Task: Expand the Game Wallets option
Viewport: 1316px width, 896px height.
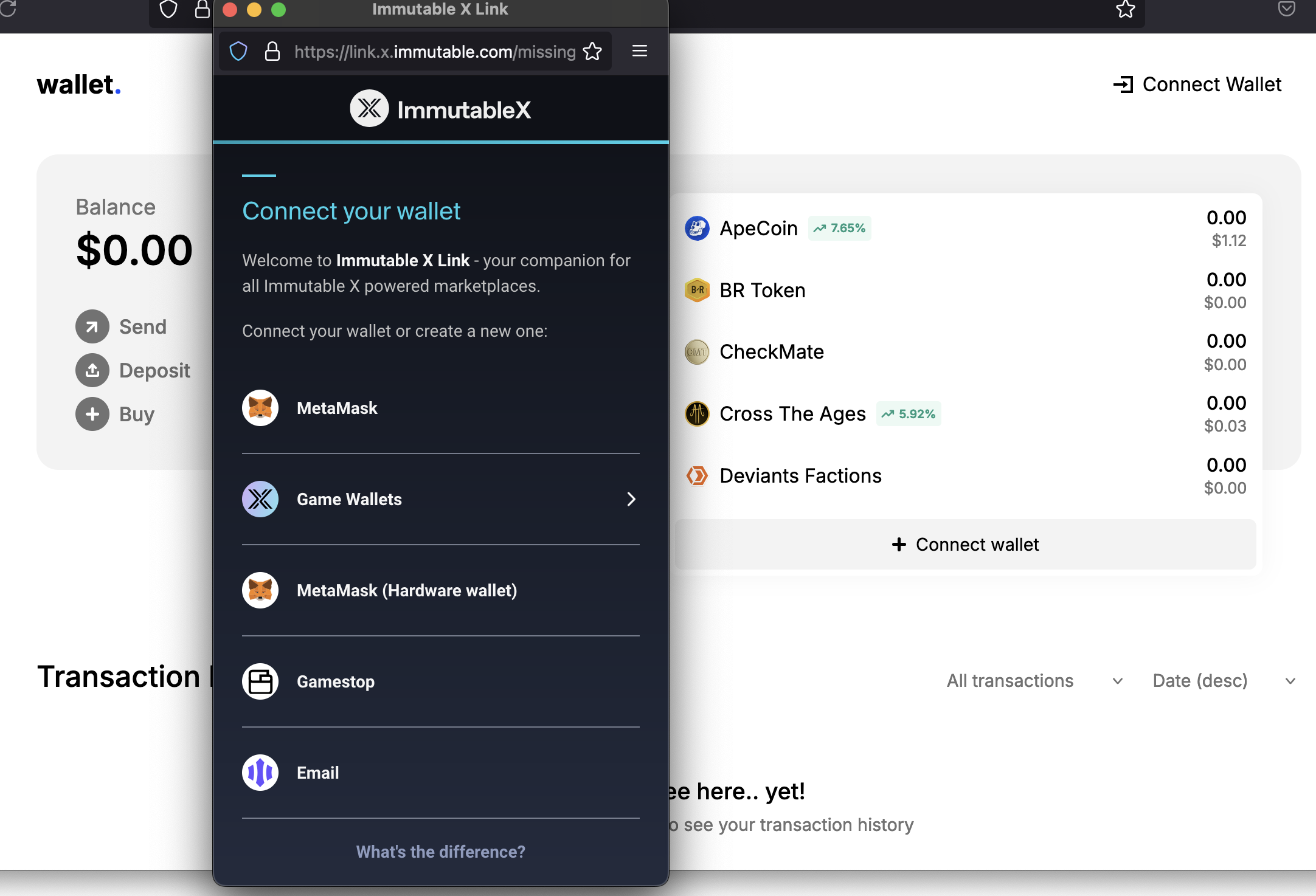Action: point(440,498)
